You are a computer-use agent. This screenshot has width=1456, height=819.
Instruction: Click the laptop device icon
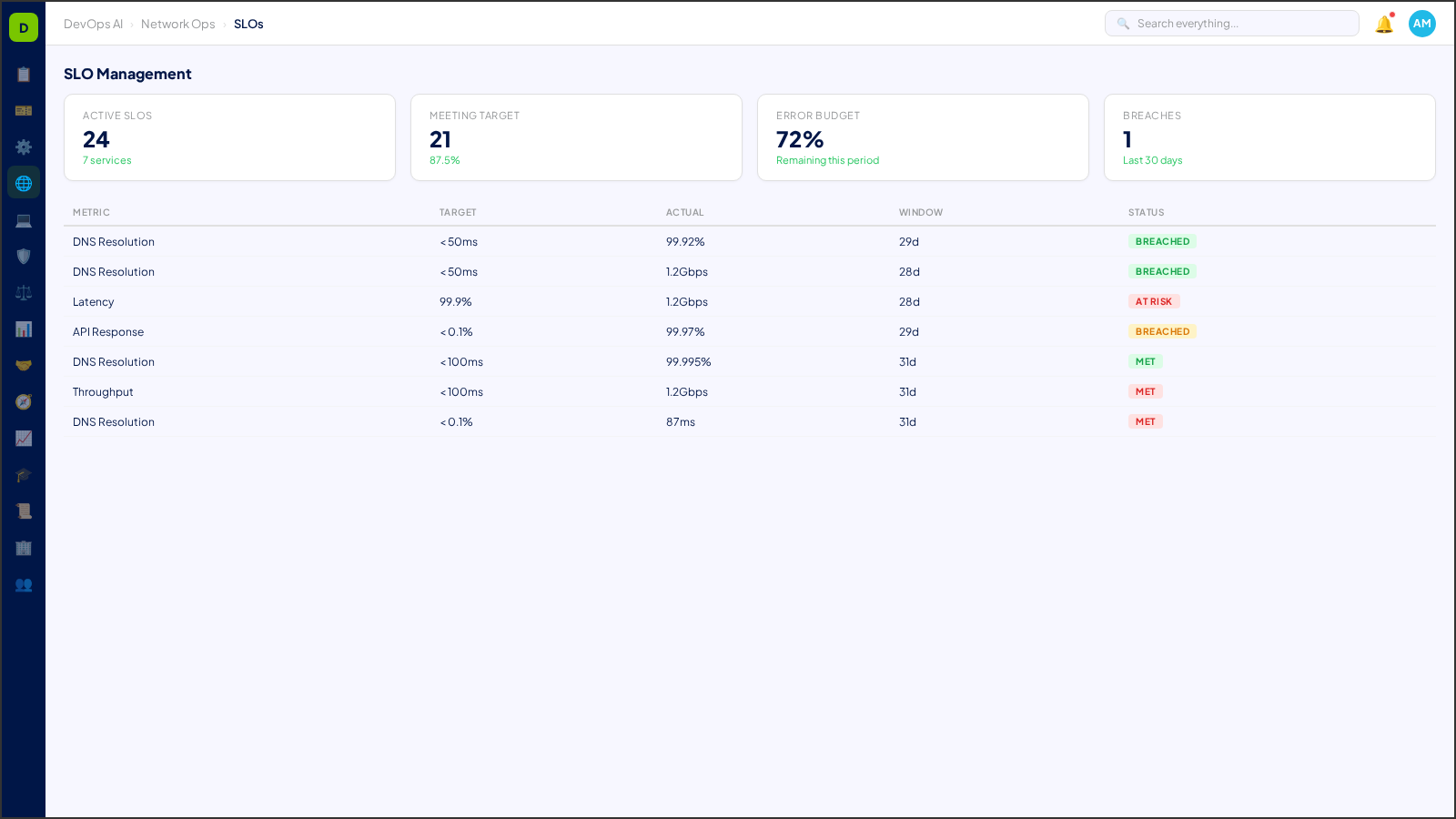pyautogui.click(x=24, y=219)
